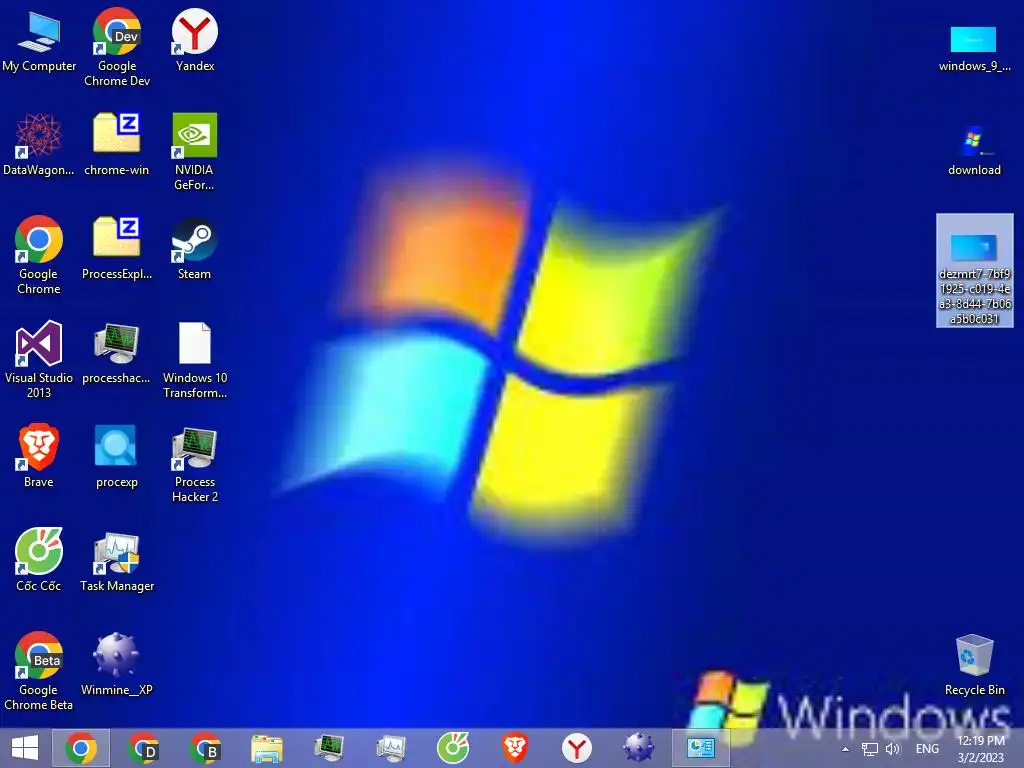The image size is (1024, 768).
Task: Open Google Chrome from the taskbar
Action: pos(80,748)
